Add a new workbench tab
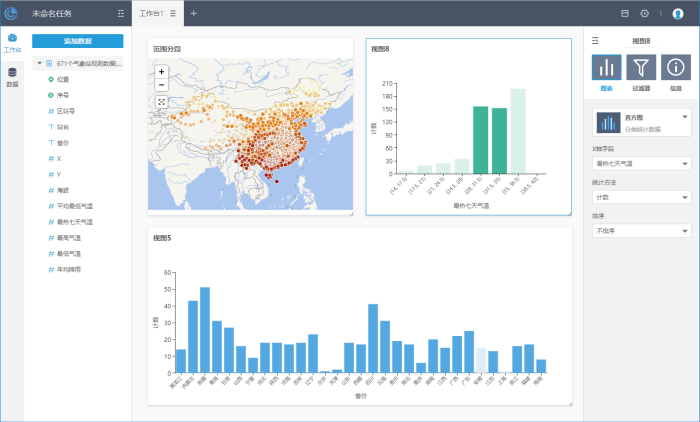 (x=194, y=14)
